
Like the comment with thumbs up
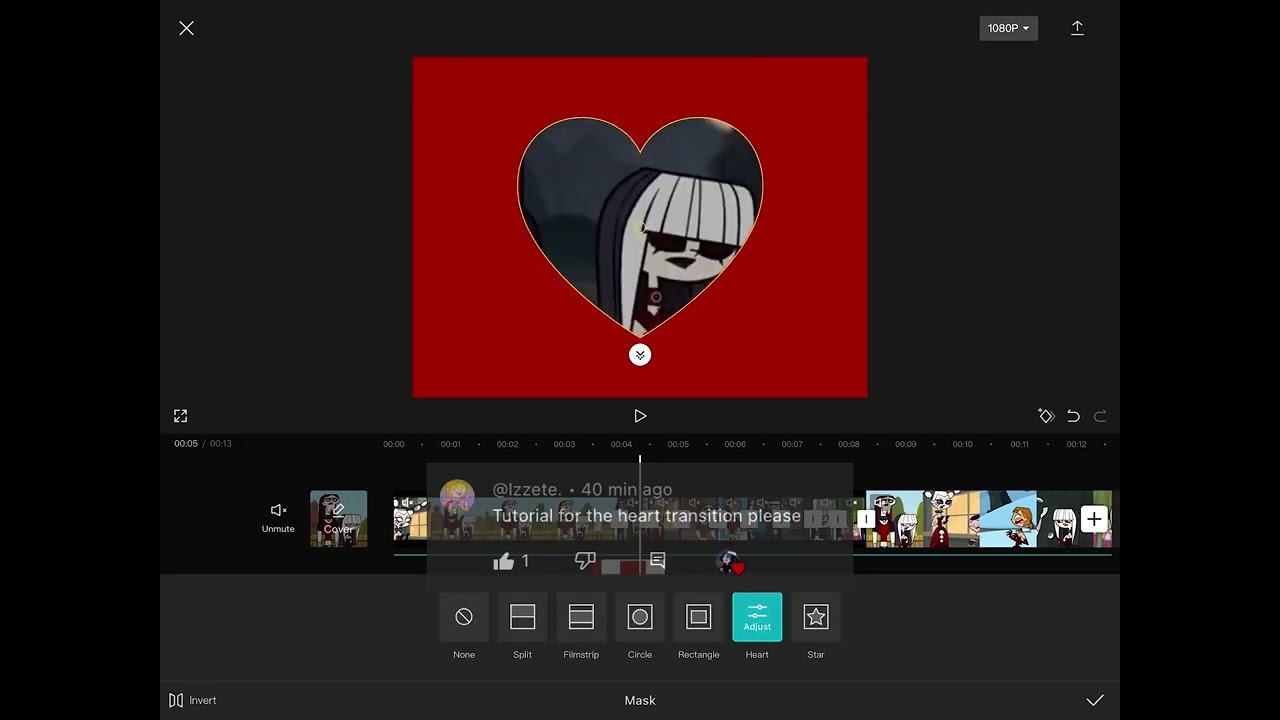click(x=503, y=562)
